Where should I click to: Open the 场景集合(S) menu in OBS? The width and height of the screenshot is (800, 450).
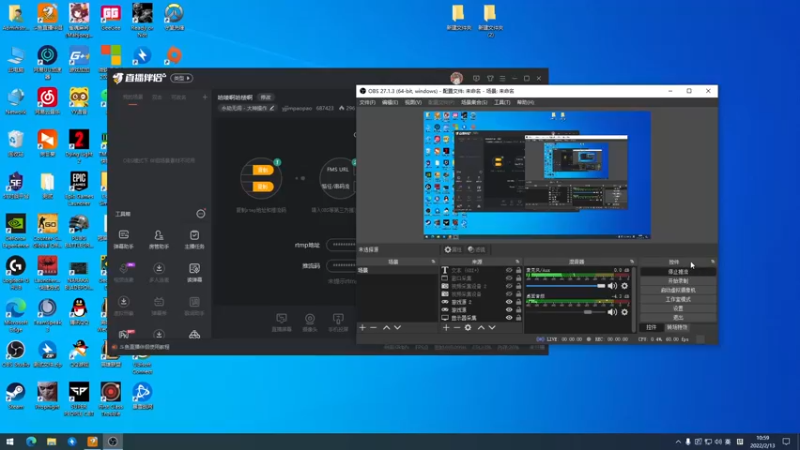[474, 103]
